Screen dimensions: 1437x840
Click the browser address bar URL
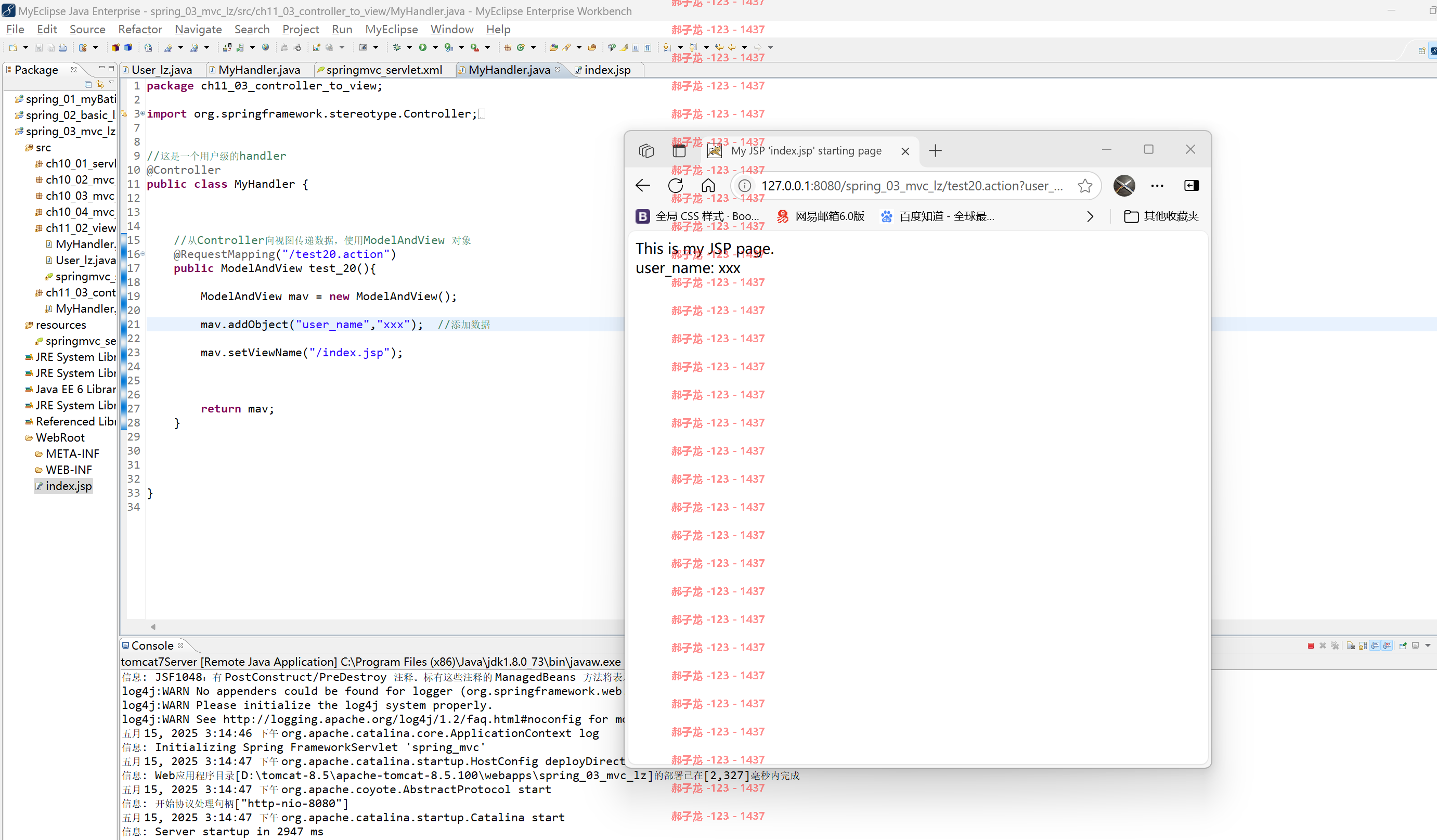coord(911,186)
